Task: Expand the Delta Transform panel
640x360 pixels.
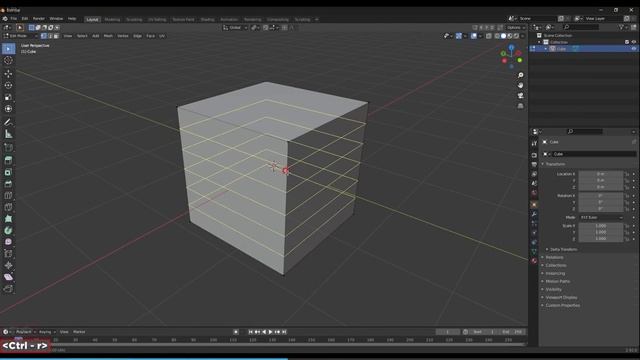Action: (563, 249)
